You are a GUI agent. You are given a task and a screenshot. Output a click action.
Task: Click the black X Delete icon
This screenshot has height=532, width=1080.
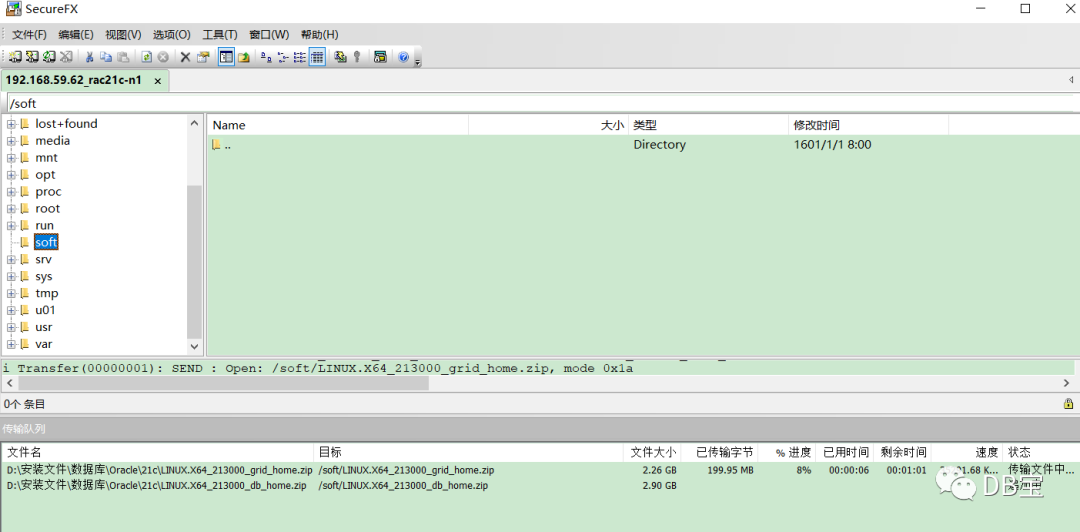185,57
